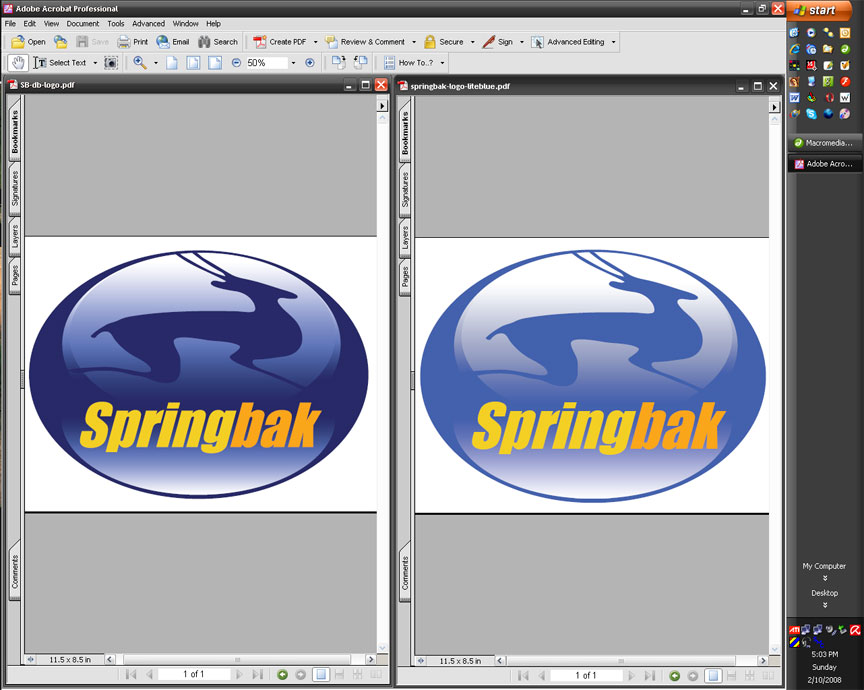Click the Email toolbar button

click(x=172, y=42)
